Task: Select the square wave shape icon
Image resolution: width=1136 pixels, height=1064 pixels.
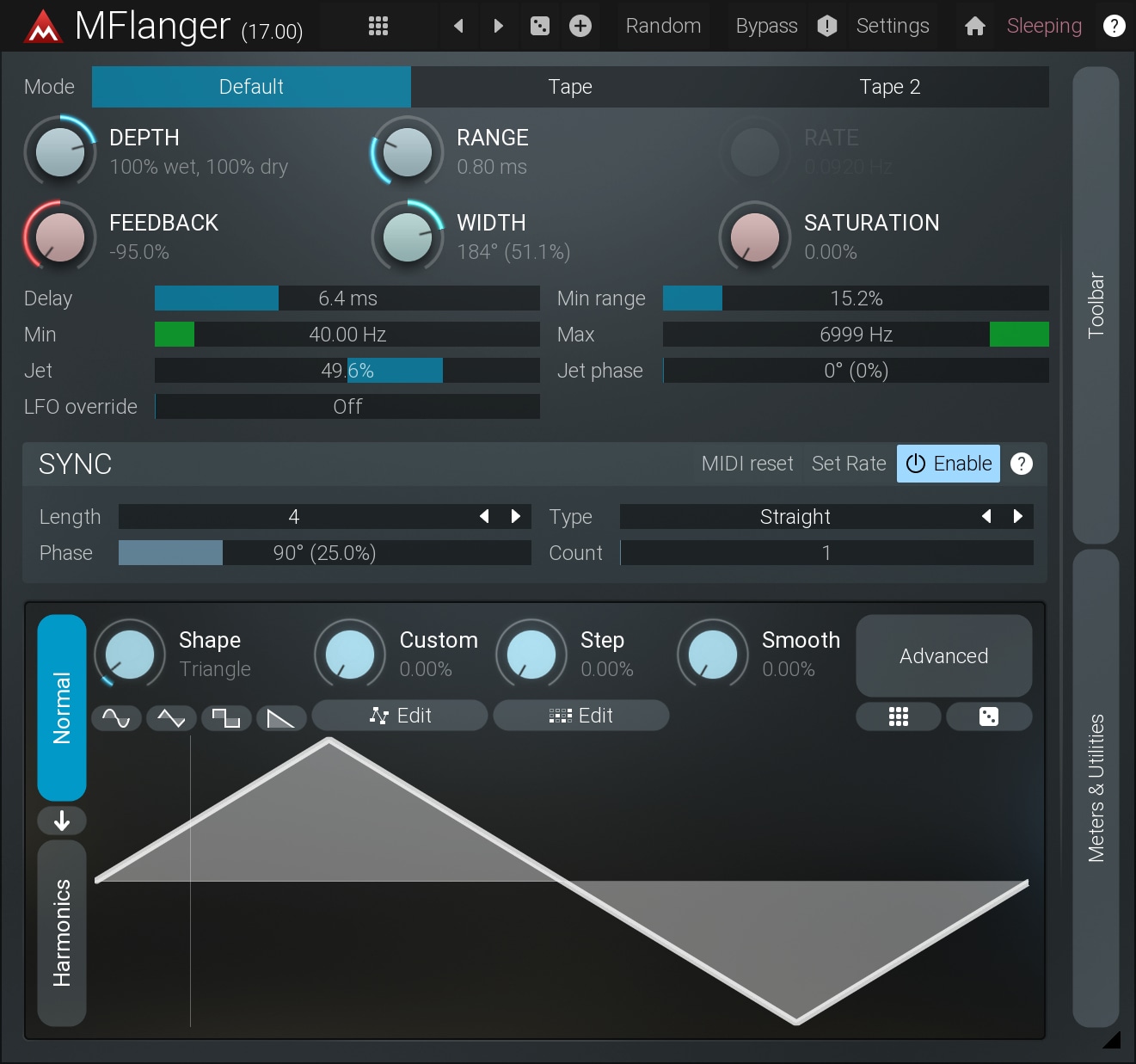Action: (226, 717)
